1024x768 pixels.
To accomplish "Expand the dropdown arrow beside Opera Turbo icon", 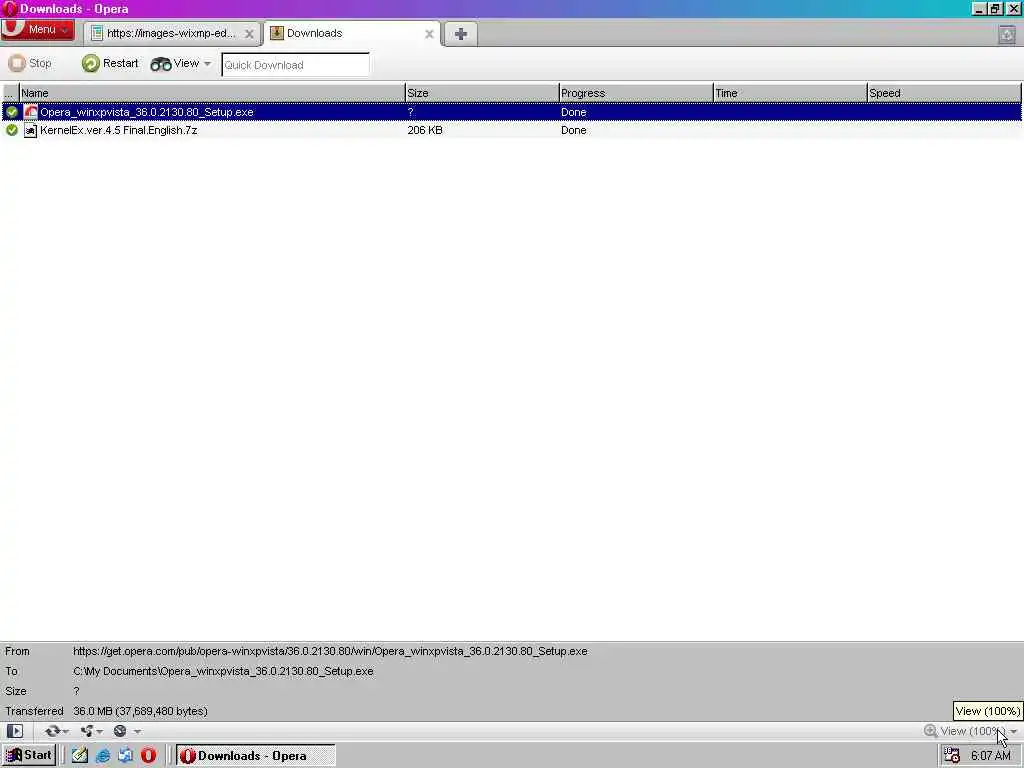I will (x=137, y=731).
